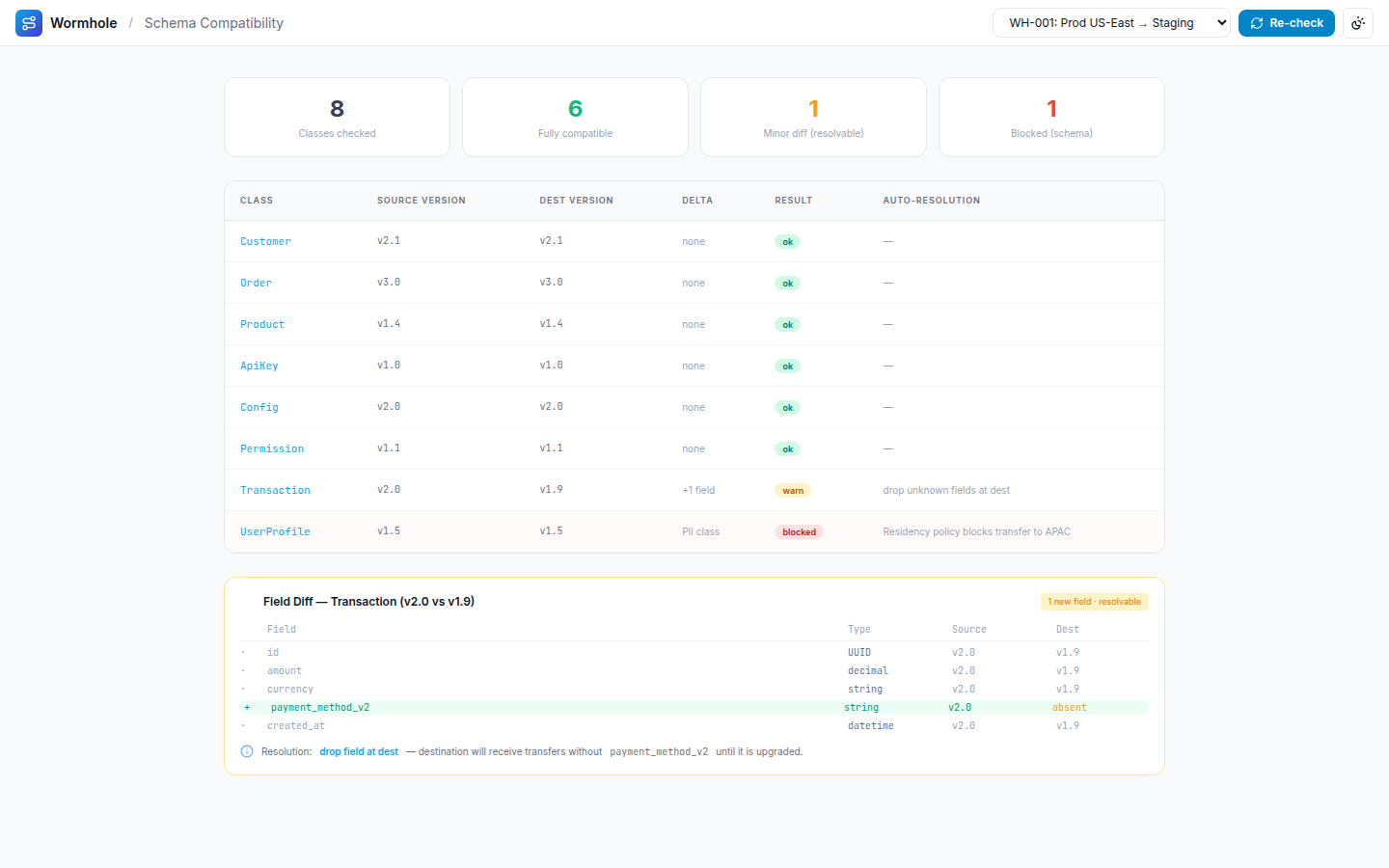Click the warn badge in Transaction row
This screenshot has height=868, width=1389.
(x=793, y=491)
